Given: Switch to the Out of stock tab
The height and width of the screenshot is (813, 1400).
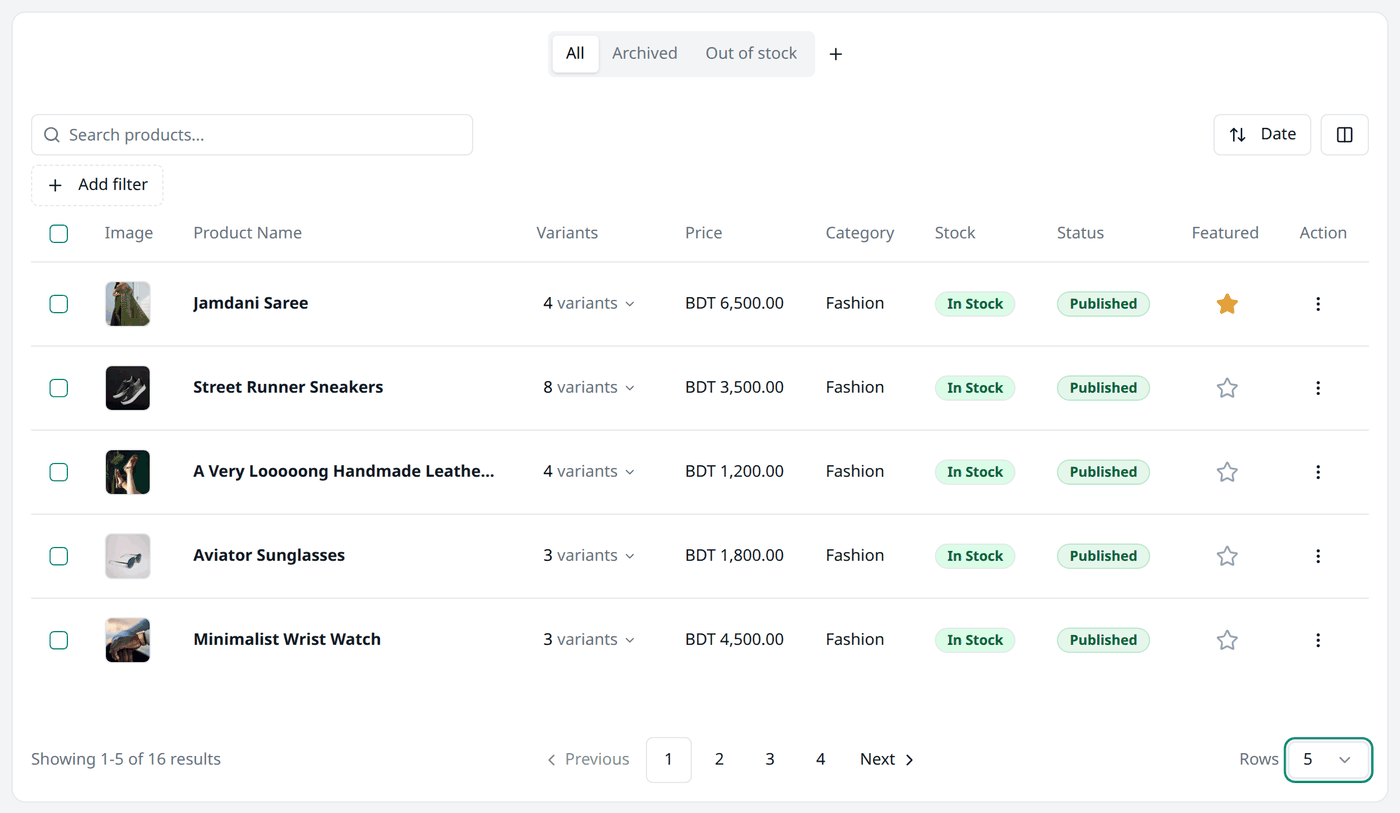Looking at the screenshot, I should pos(751,54).
